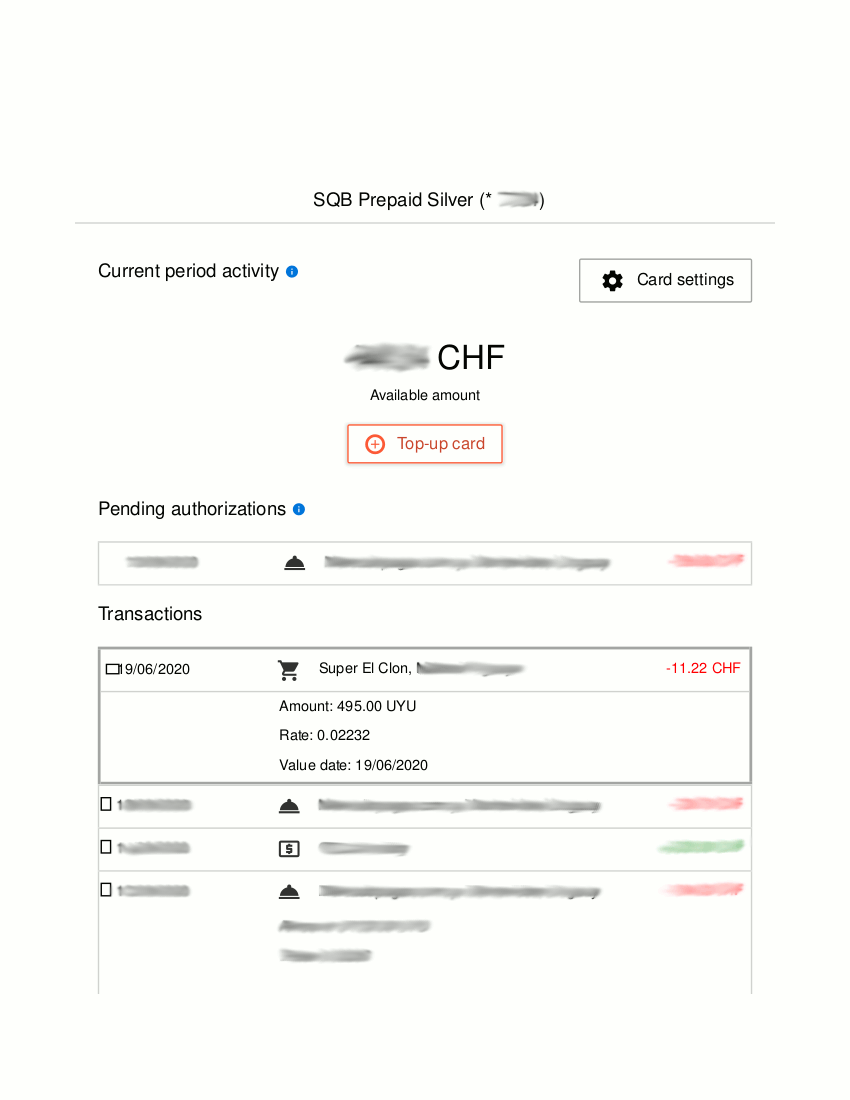Click the Amount: 495.00 UYU detail line
The height and width of the screenshot is (1100, 850).
(x=348, y=706)
